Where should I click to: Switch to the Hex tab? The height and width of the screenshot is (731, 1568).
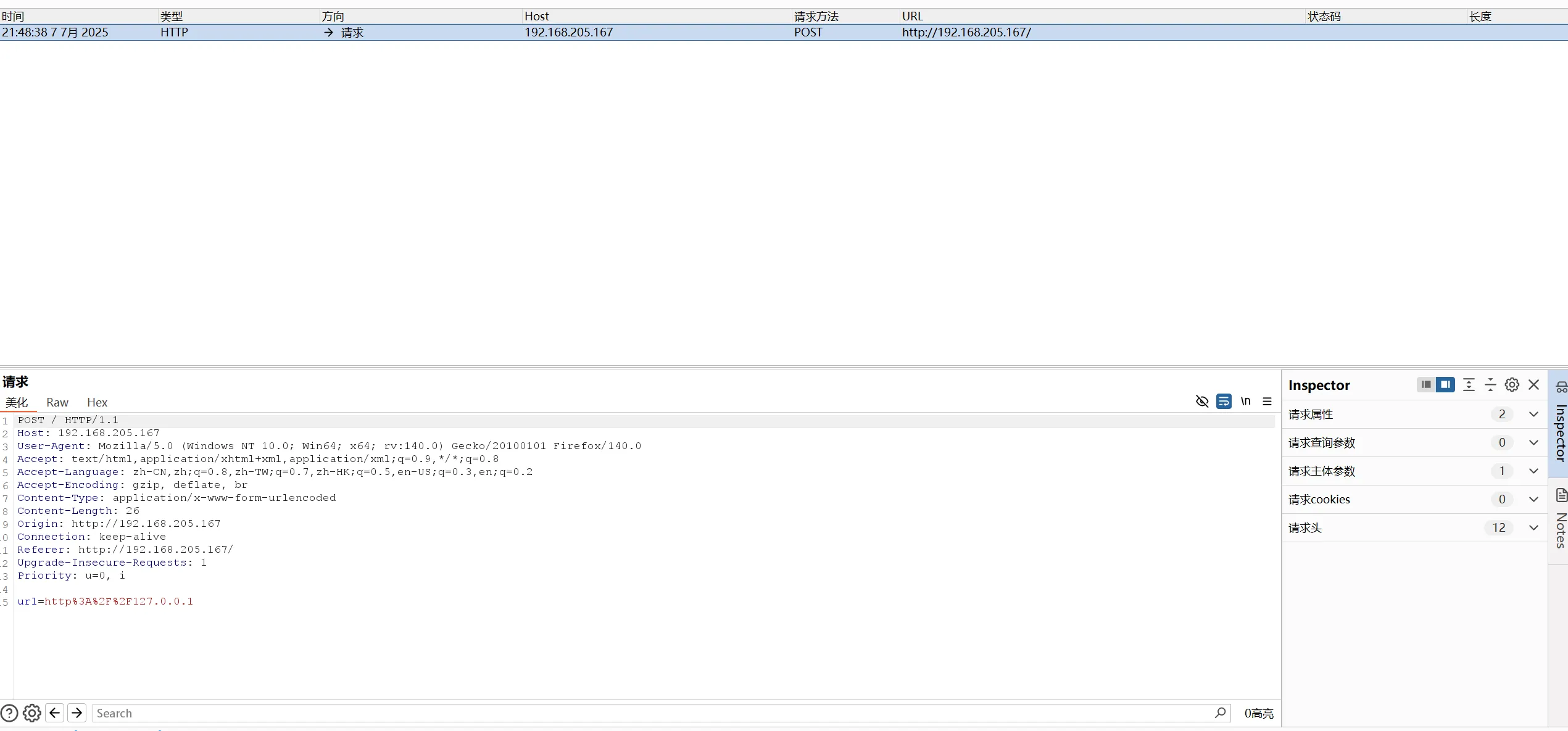point(97,403)
